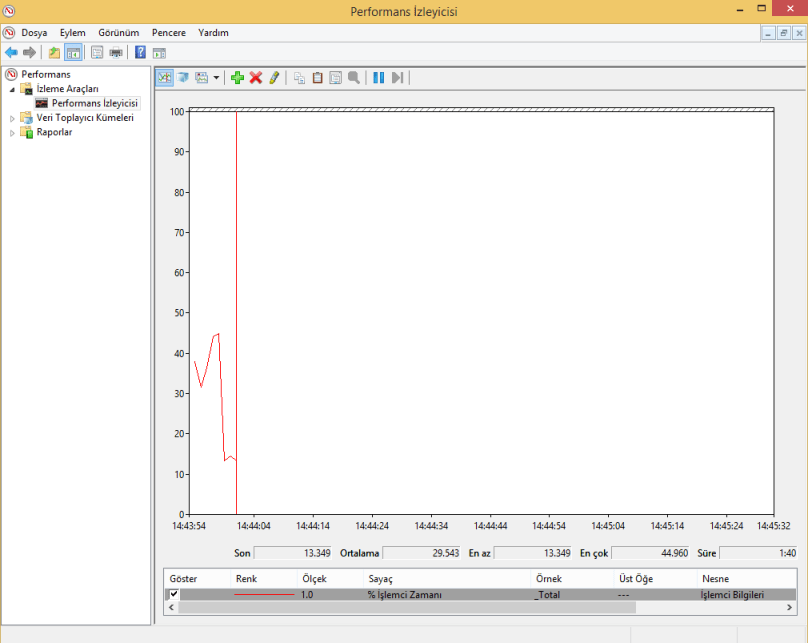Open the Görünüm menu

point(118,32)
